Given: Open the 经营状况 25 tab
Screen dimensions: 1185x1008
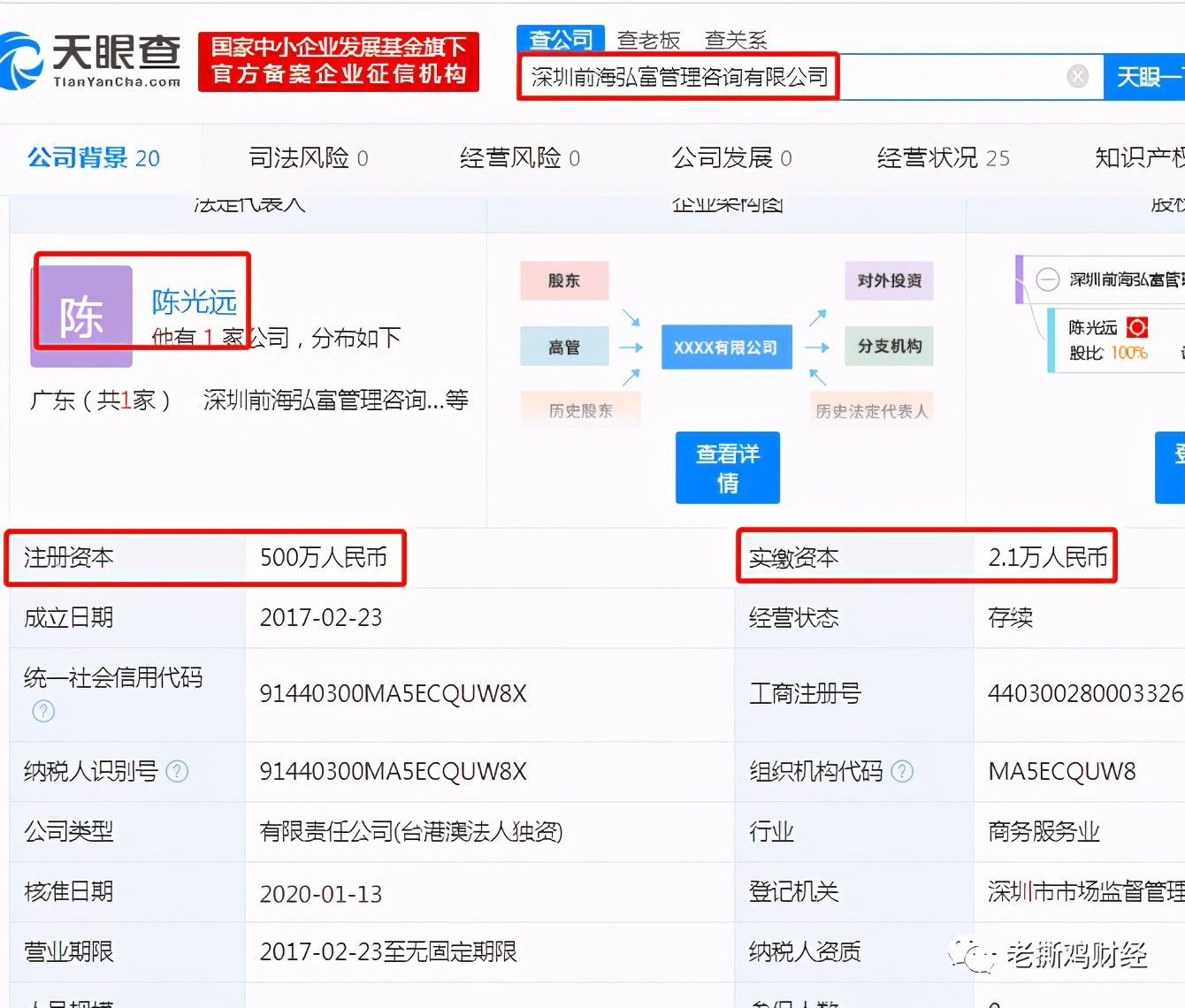Looking at the screenshot, I should [943, 158].
